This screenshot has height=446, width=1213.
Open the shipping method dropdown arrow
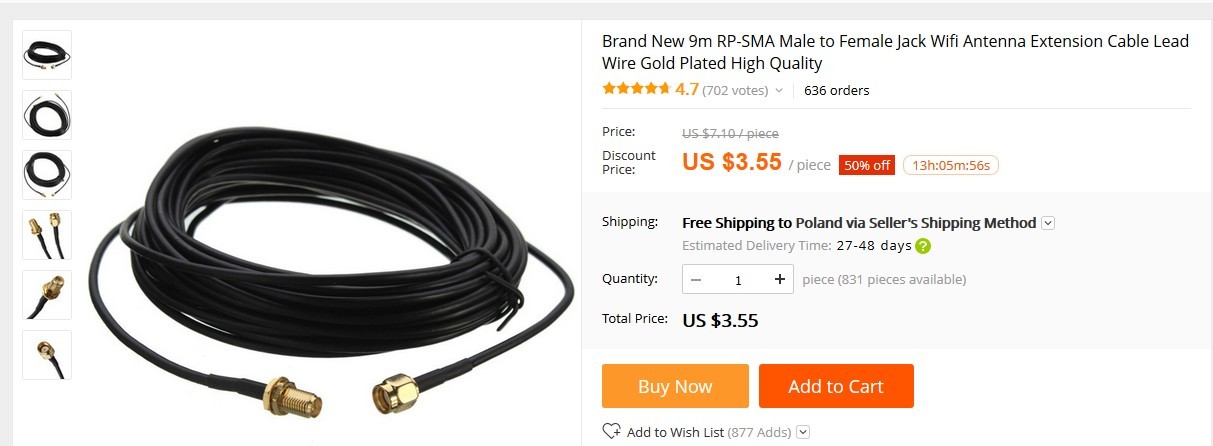(1048, 223)
